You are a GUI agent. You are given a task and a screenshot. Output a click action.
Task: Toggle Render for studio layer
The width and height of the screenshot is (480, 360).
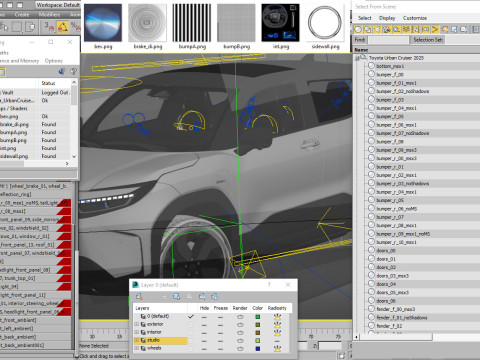(x=240, y=340)
